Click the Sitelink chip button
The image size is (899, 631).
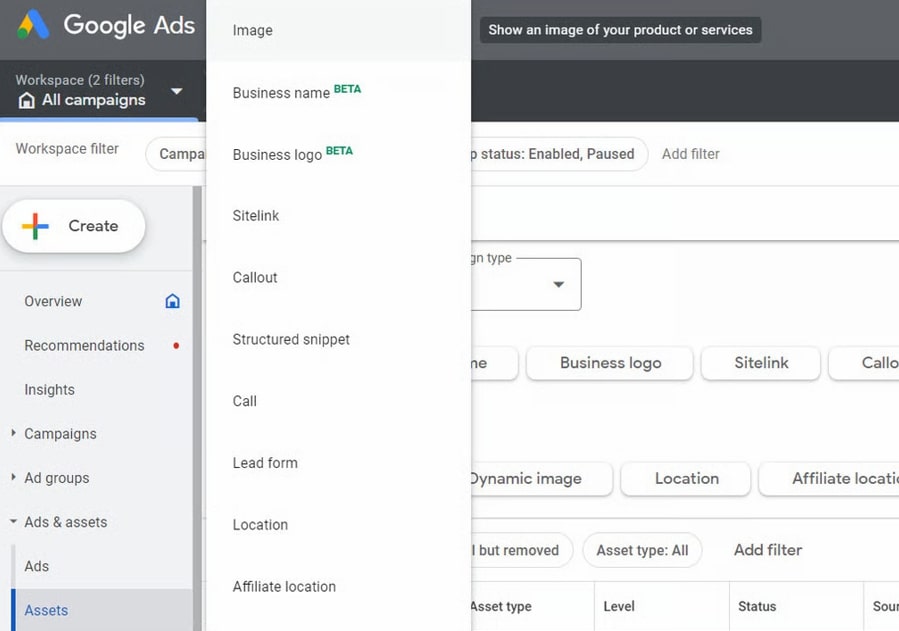[x=761, y=363]
